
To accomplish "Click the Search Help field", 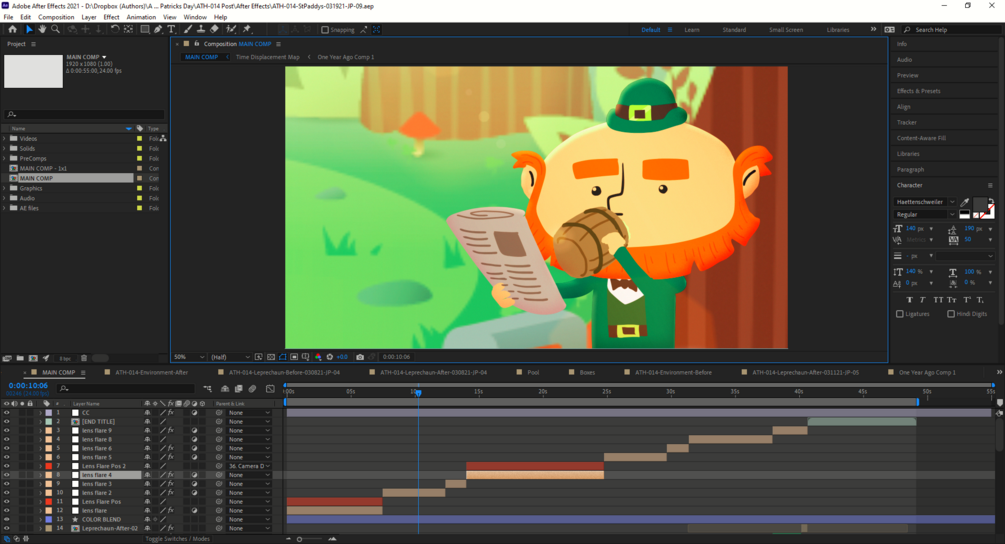I will [952, 29].
